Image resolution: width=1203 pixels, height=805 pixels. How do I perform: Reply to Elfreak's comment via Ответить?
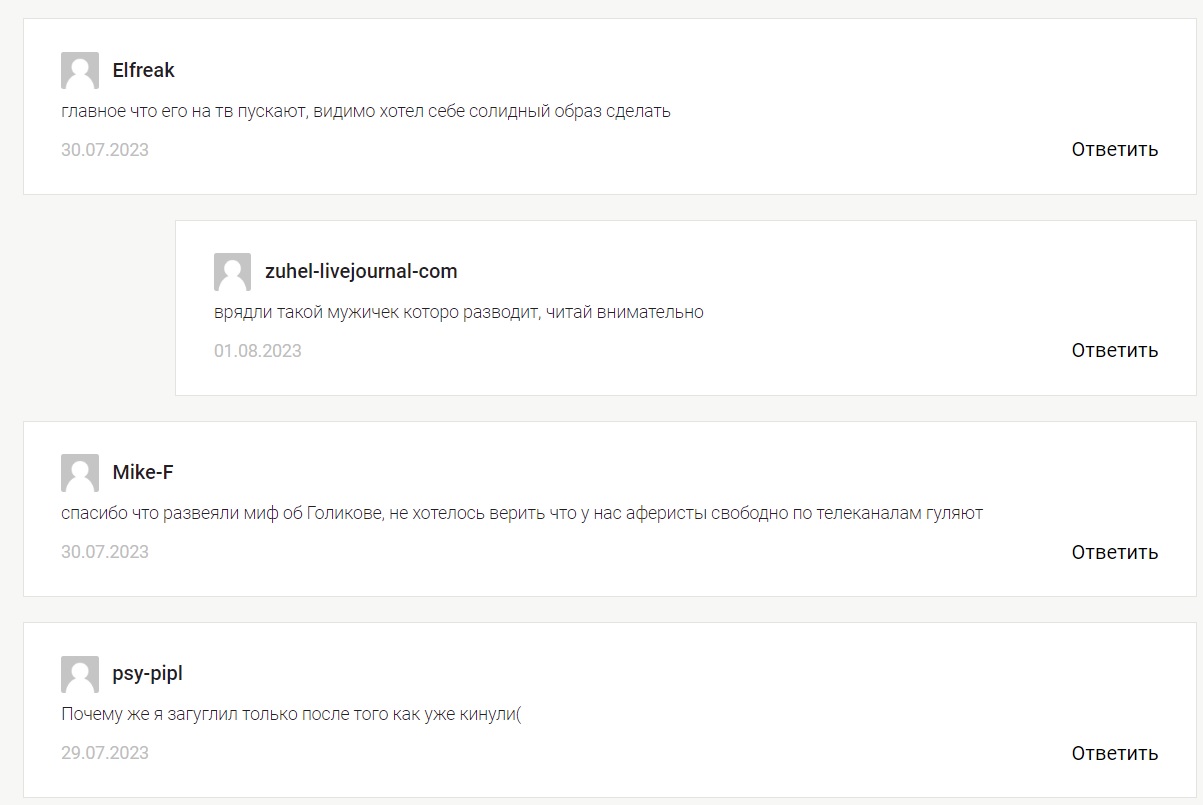[1115, 149]
